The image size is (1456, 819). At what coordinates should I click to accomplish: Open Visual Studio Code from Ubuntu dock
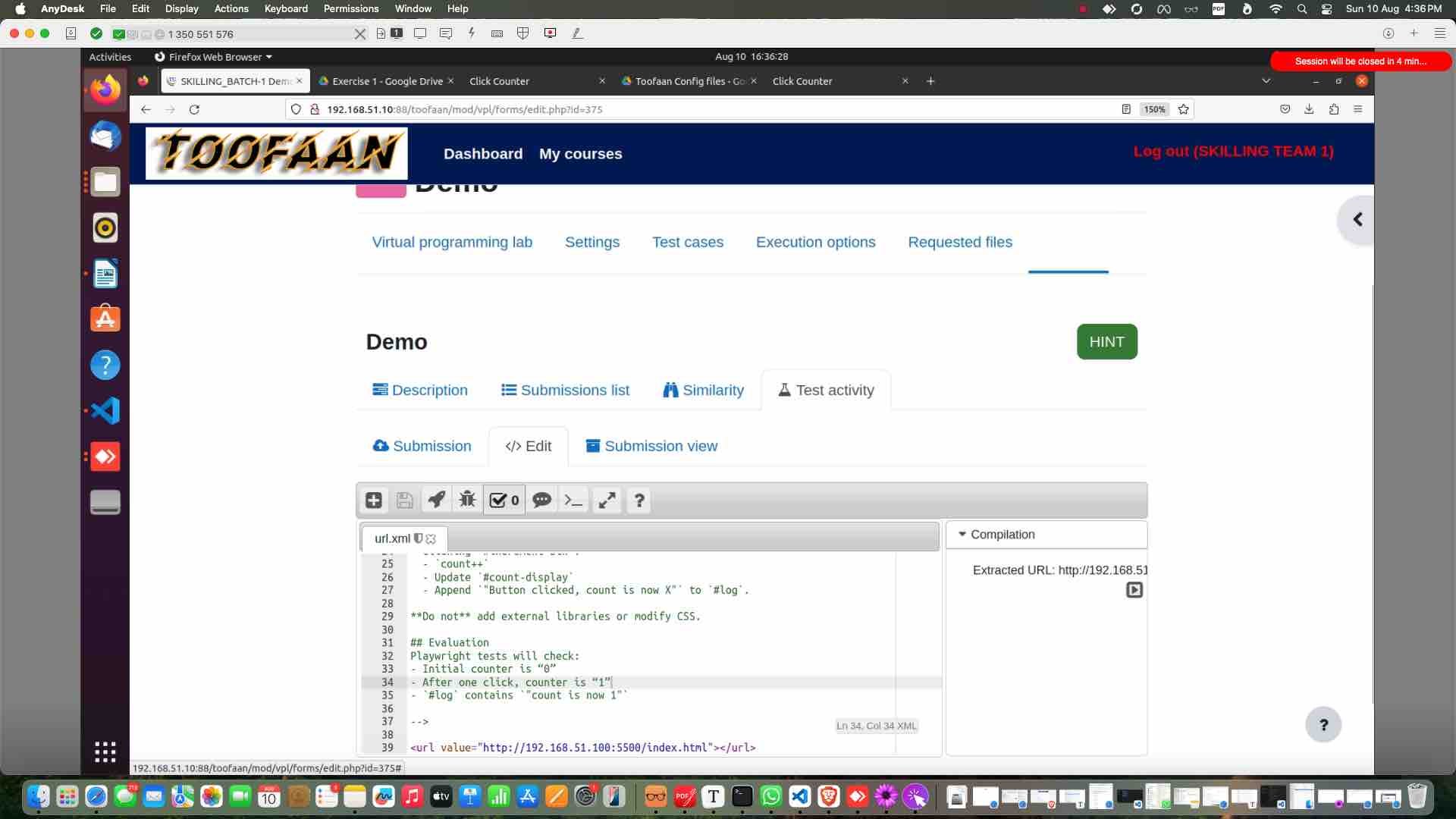tap(105, 411)
